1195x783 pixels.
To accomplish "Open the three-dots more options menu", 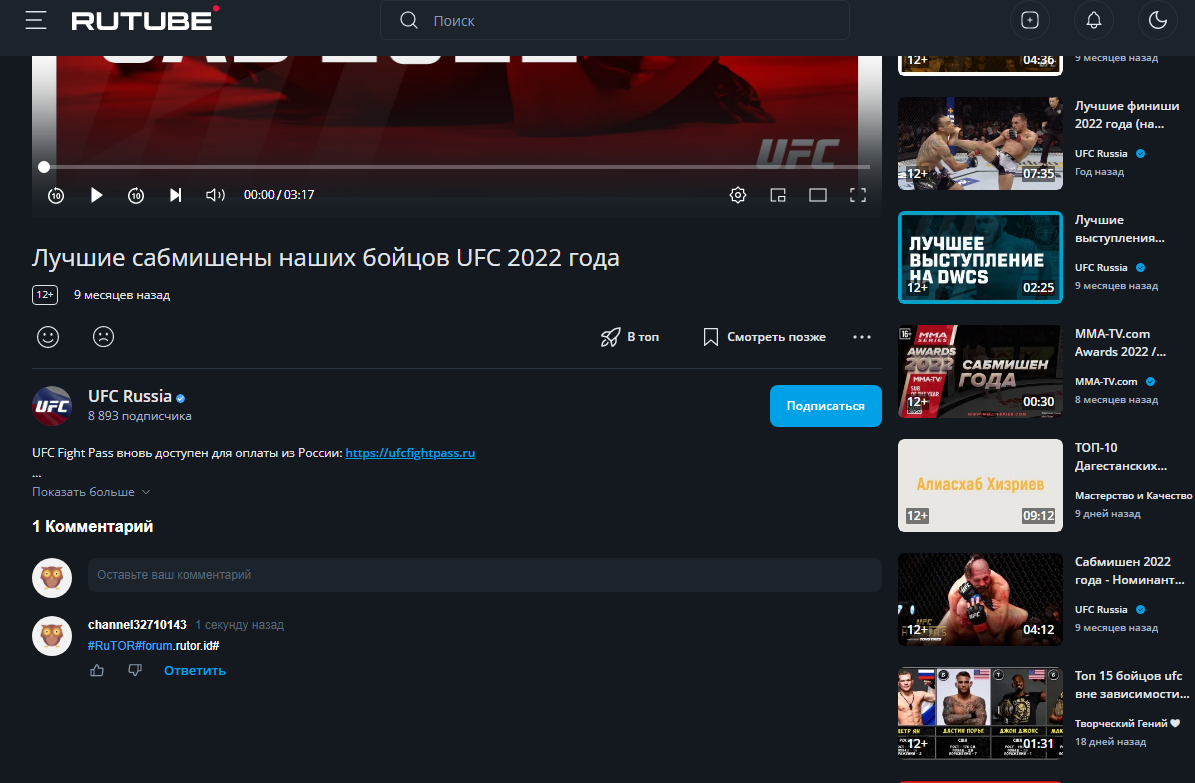I will tap(862, 337).
